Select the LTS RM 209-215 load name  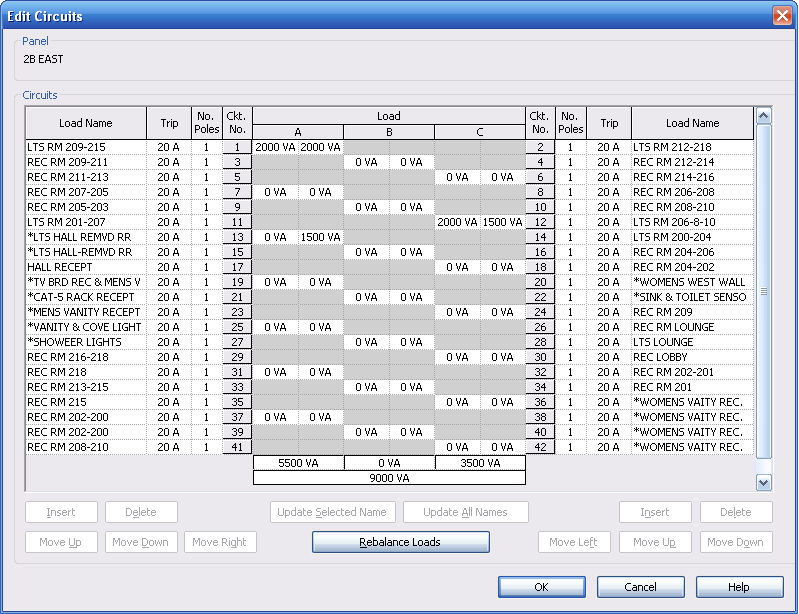86,147
